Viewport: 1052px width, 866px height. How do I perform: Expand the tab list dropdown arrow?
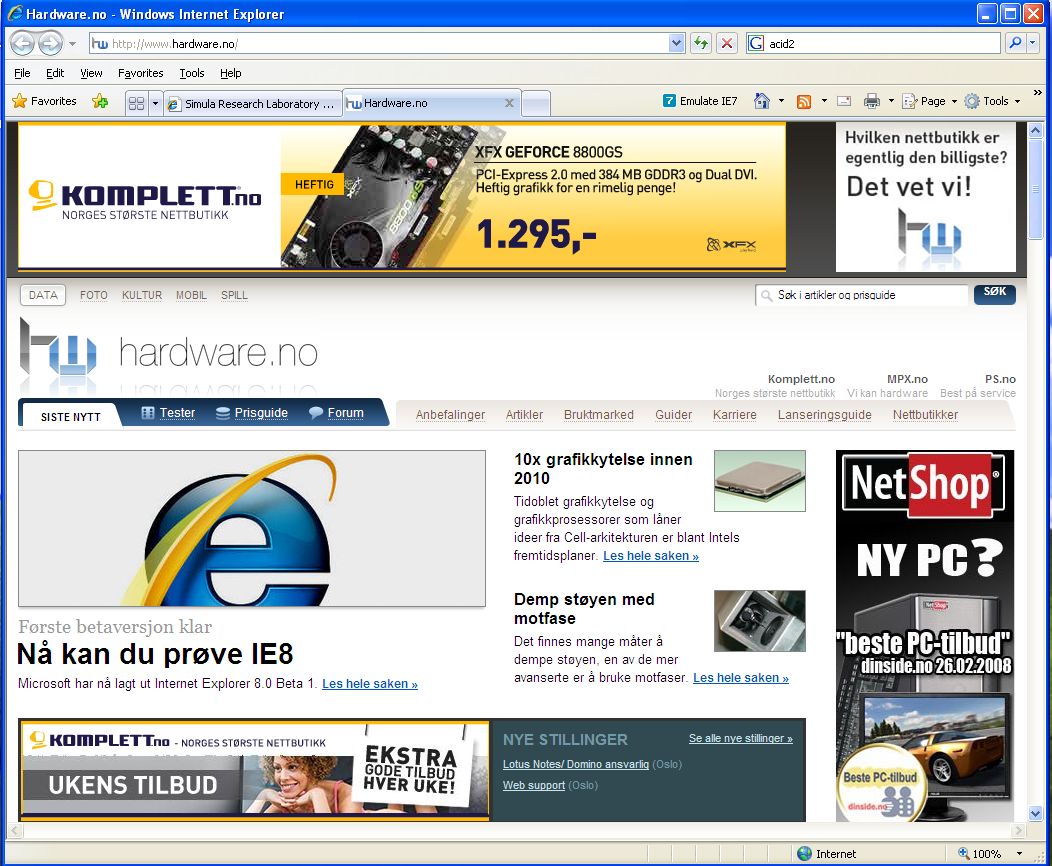pos(156,103)
